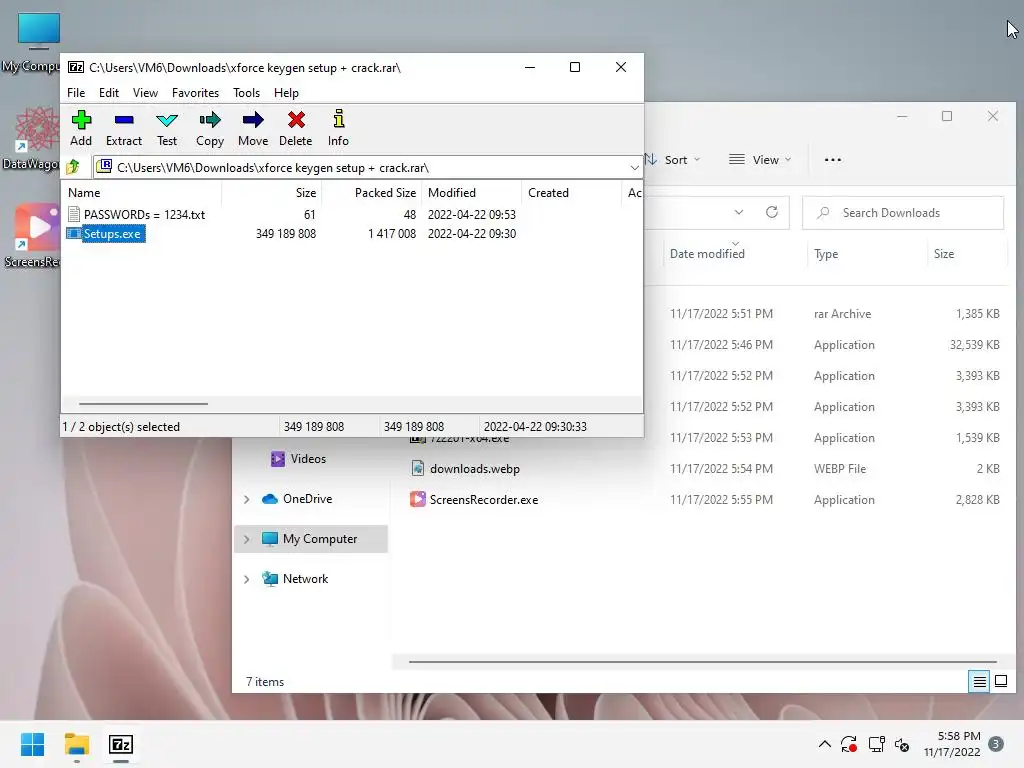Click the sync tray icon with red dot

pyautogui.click(x=849, y=744)
